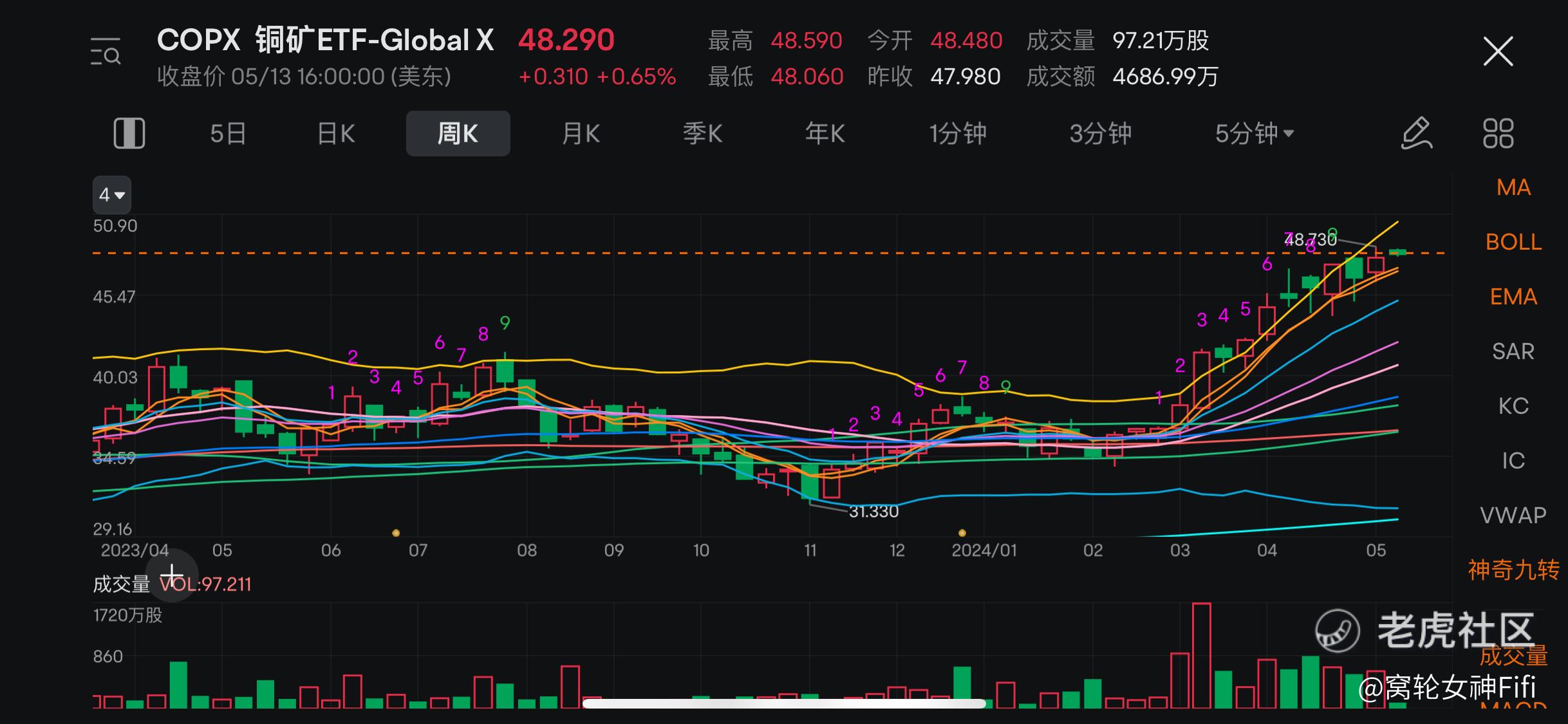Open the indicator count dropdown showing 4
The height and width of the screenshot is (724, 1568).
[112, 194]
